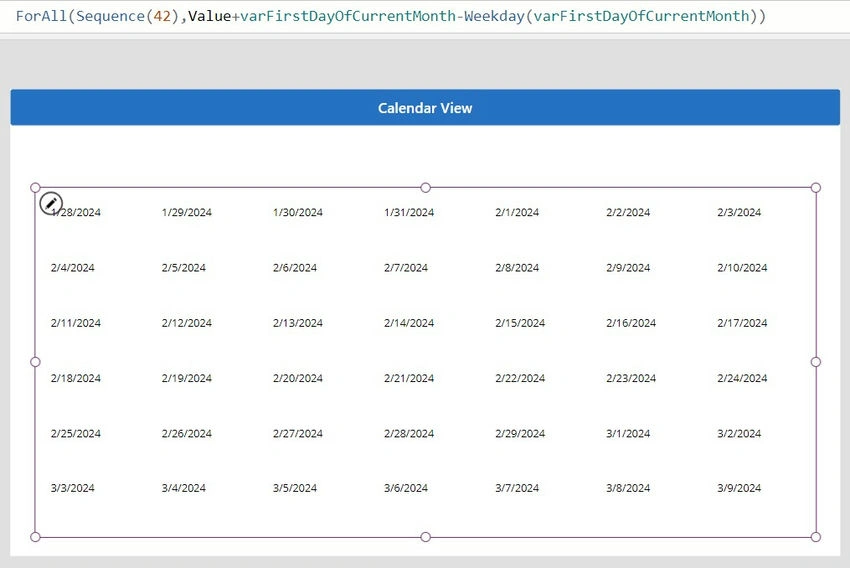The height and width of the screenshot is (568, 850).
Task: Click the 2/13/2024 date cell
Action: [x=298, y=323]
